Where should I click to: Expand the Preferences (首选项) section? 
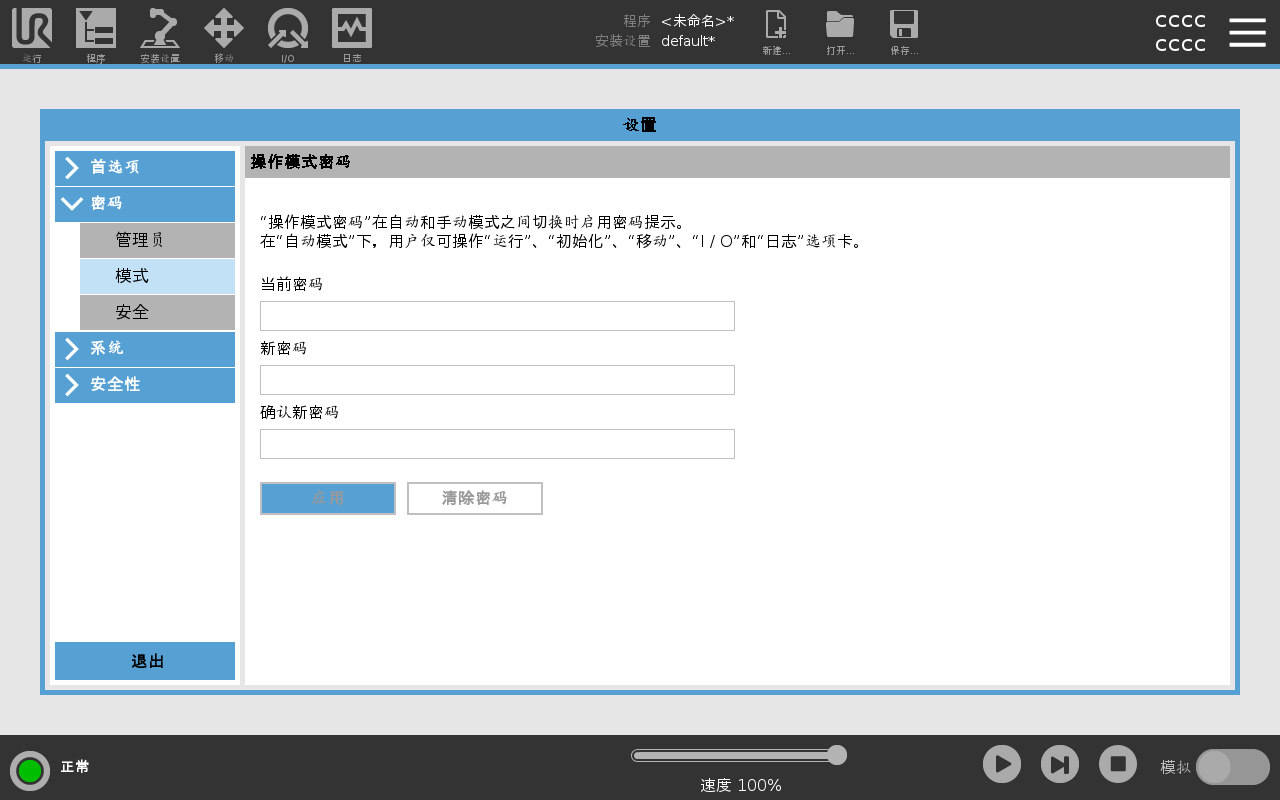[145, 168]
